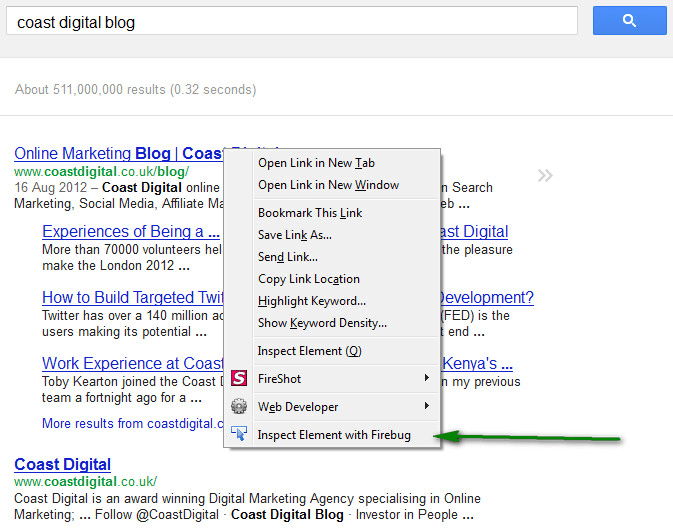Select Bookmark This Link

tap(310, 213)
